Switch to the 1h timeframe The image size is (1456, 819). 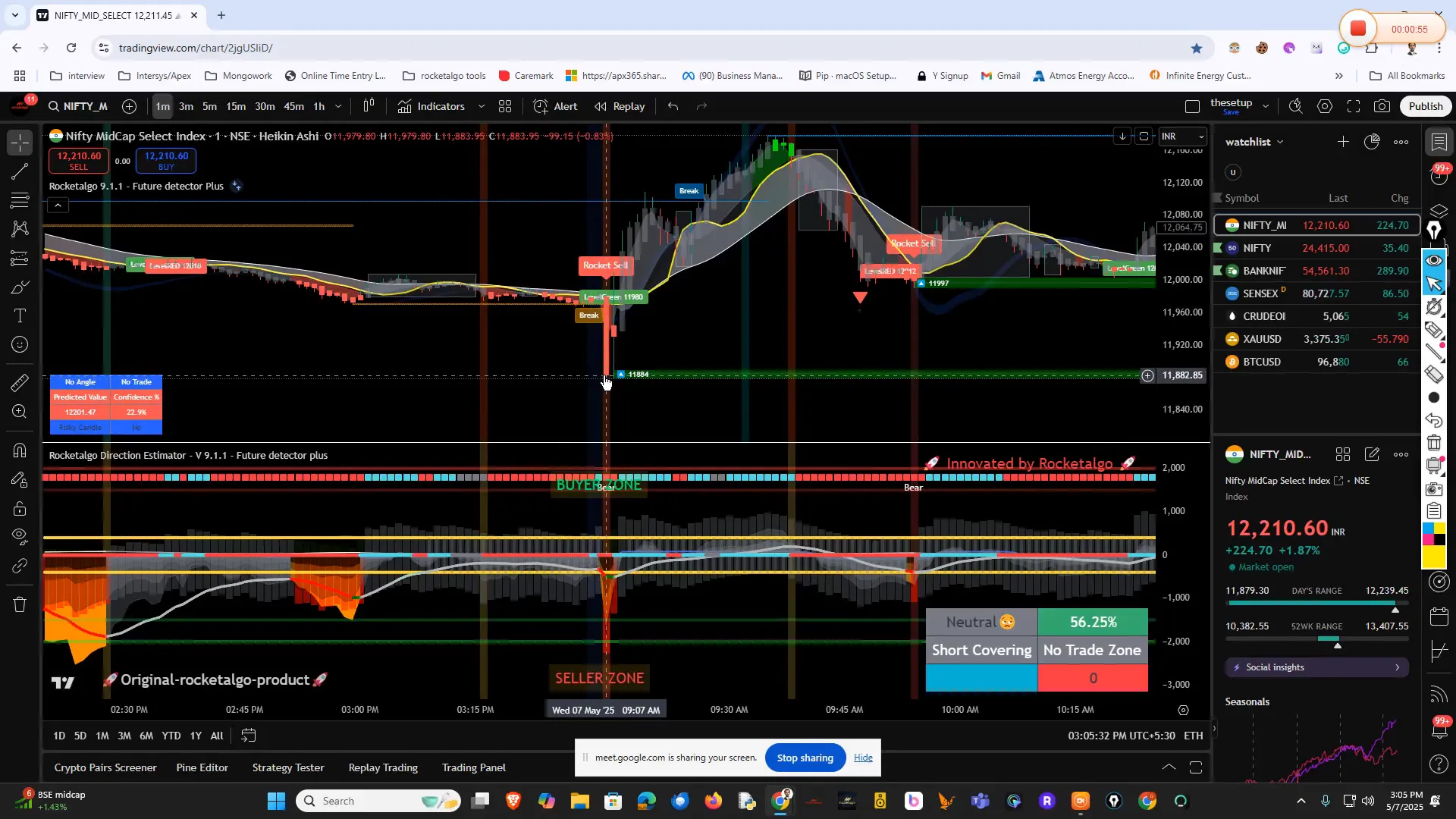point(319,106)
